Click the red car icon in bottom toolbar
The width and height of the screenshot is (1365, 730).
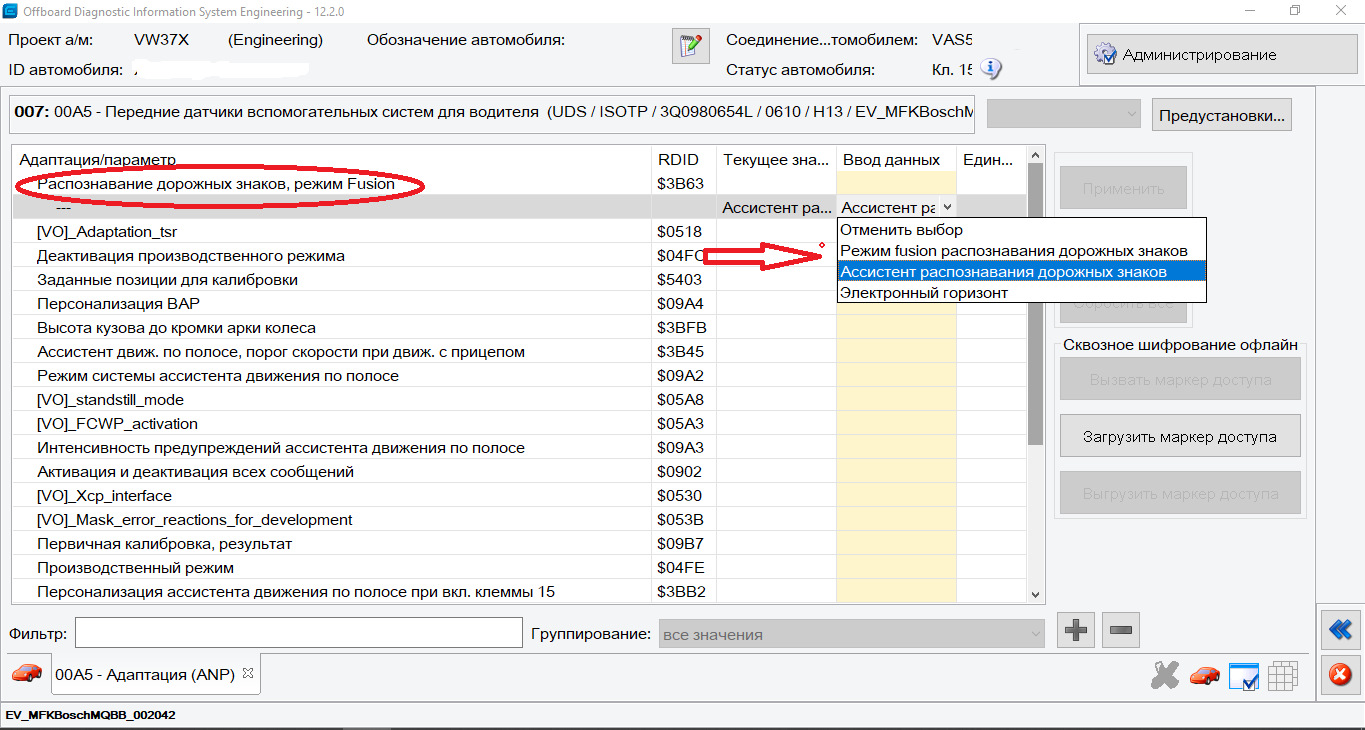[x=1204, y=676]
